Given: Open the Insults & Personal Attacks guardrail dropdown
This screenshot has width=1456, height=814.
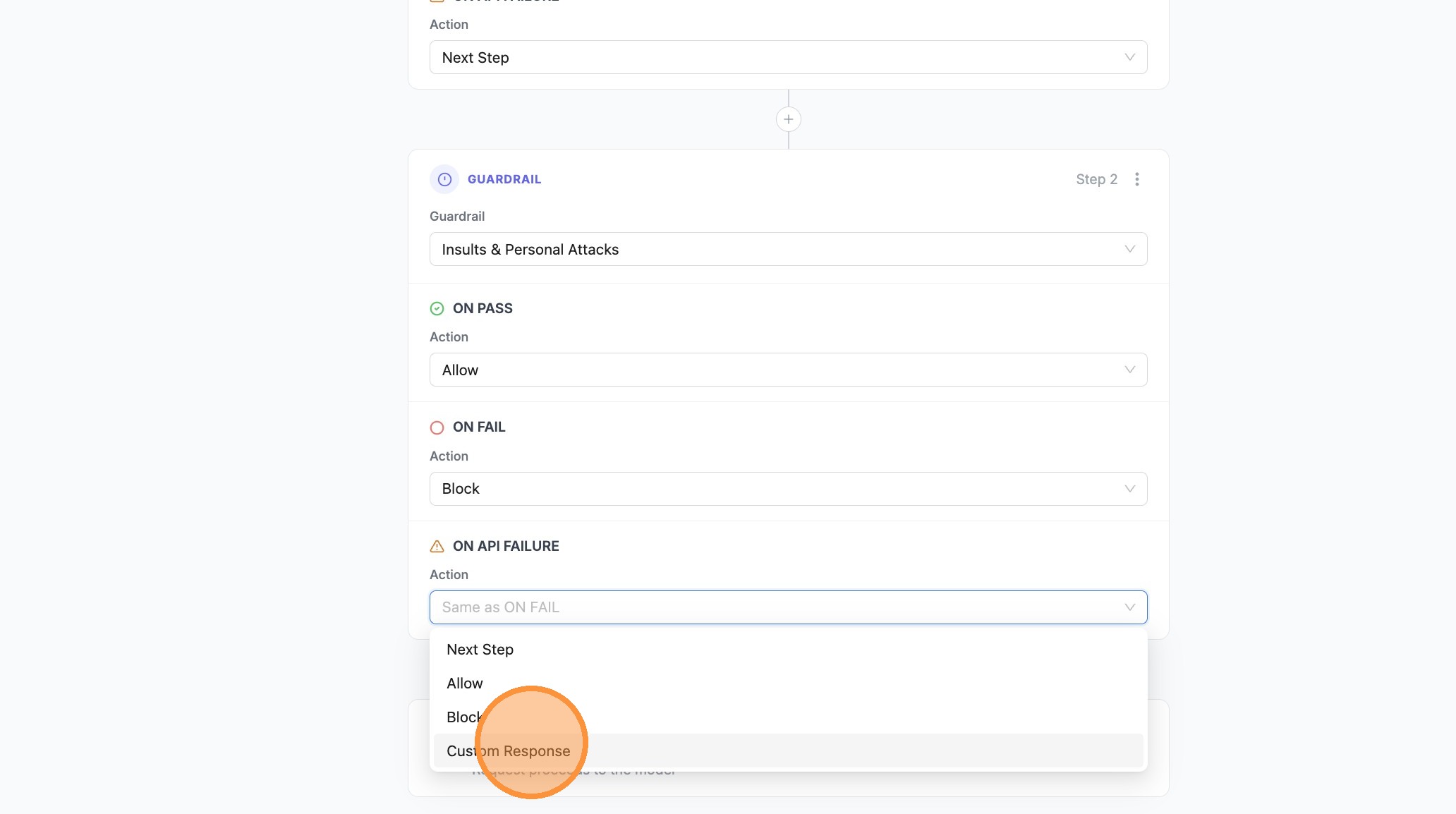Looking at the screenshot, I should [x=776, y=249].
